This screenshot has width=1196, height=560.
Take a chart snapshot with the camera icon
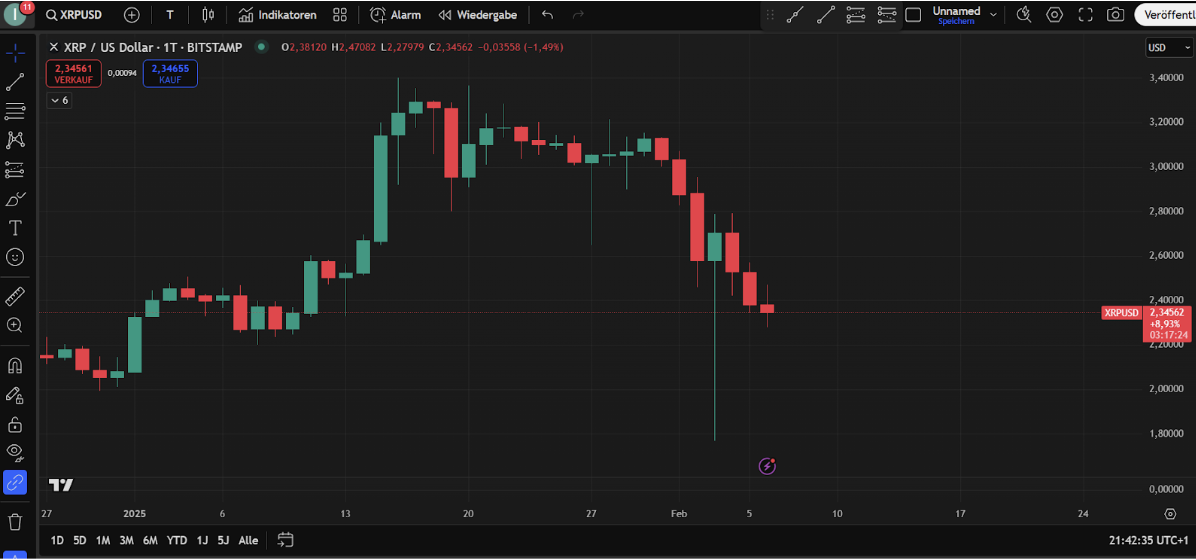tap(1115, 15)
